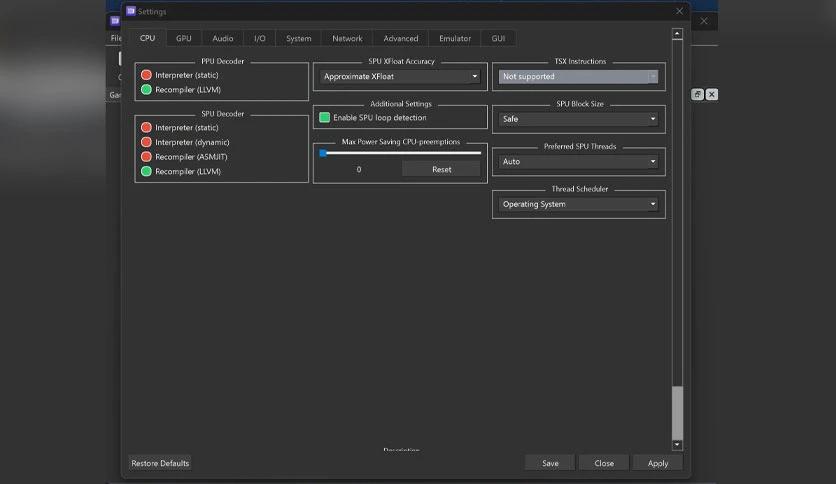The height and width of the screenshot is (484, 836).
Task: Go to the Advanced tab
Action: click(x=400, y=38)
